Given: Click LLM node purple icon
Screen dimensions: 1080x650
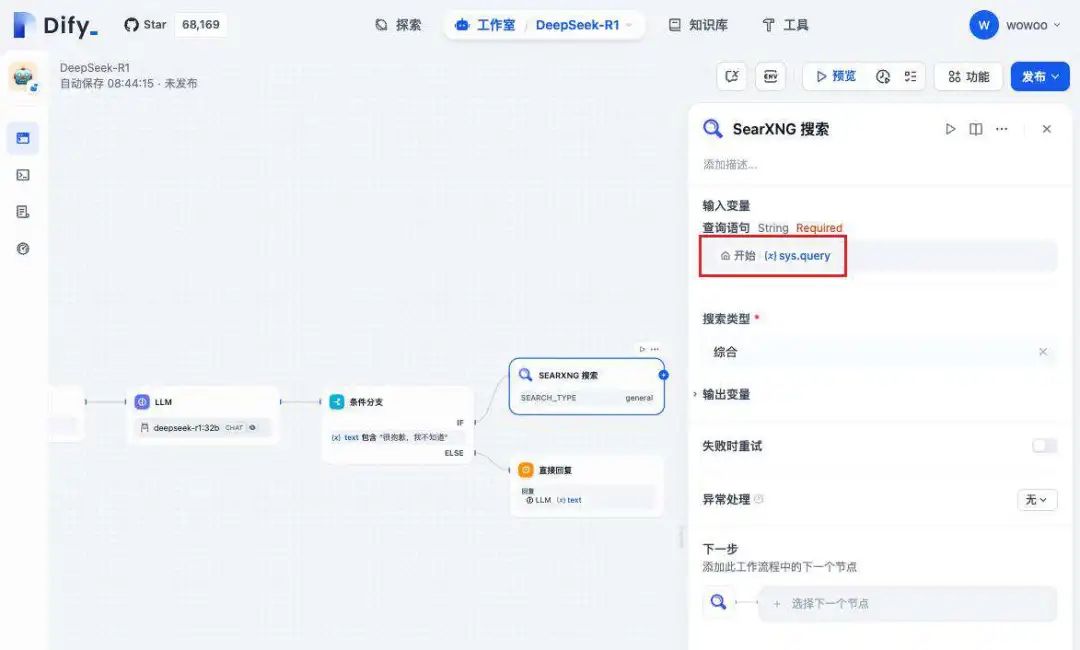Looking at the screenshot, I should tap(142, 401).
